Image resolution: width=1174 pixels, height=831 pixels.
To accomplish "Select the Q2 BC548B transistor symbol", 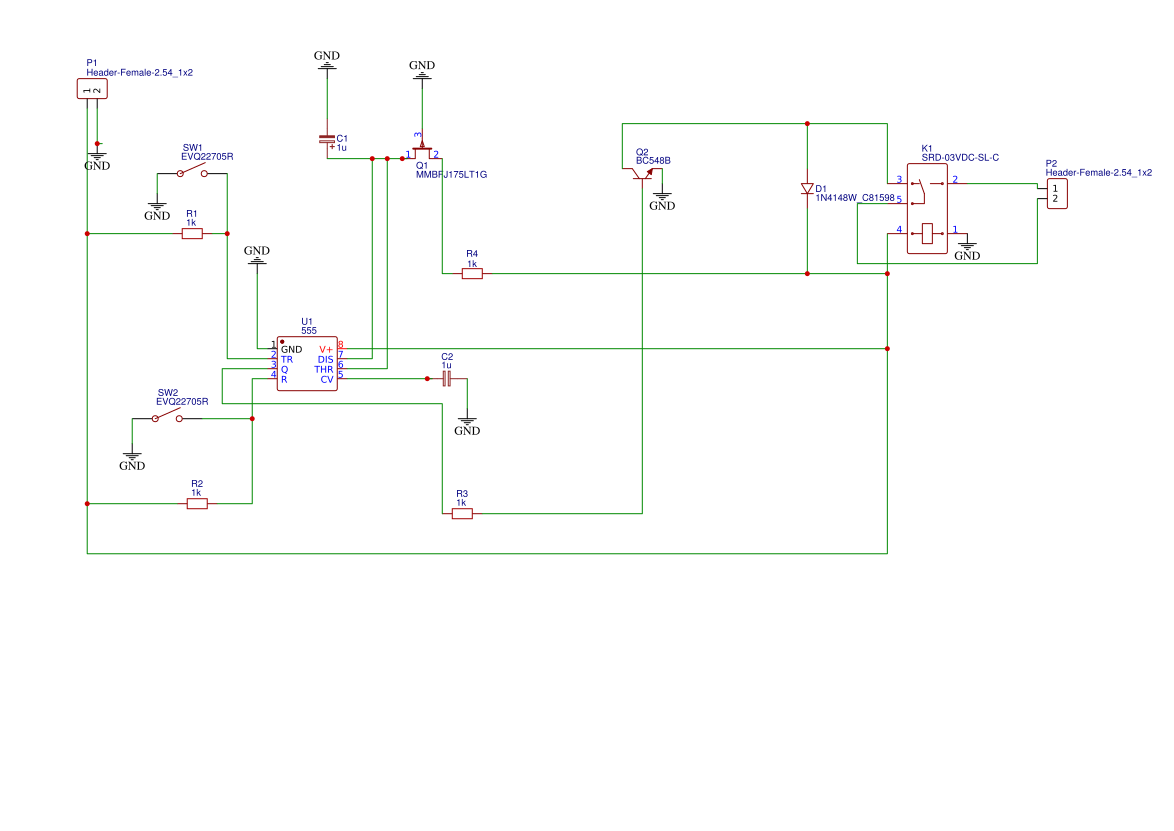I will [x=642, y=173].
